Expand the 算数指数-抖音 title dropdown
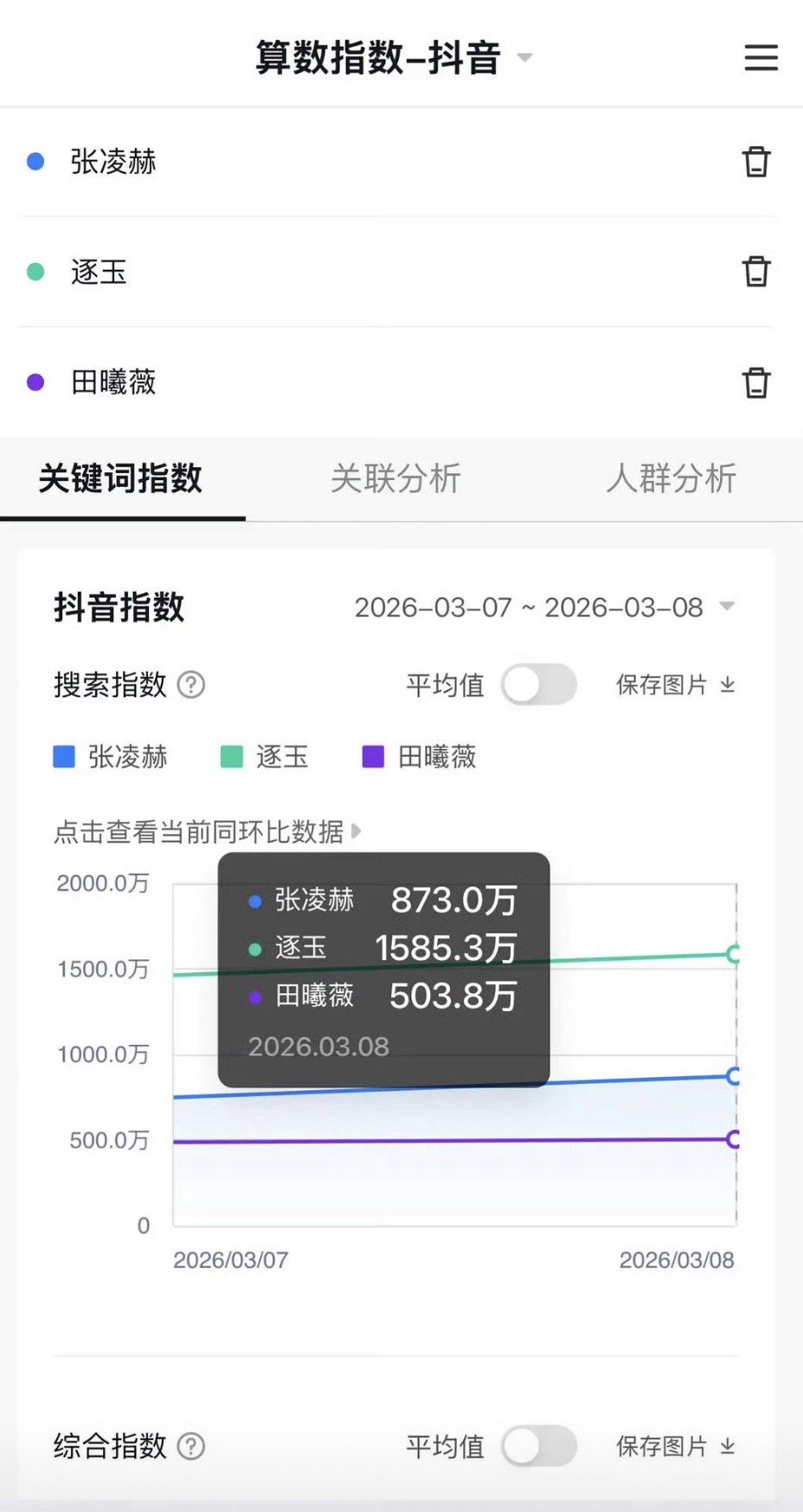Image resolution: width=803 pixels, height=1512 pixels. coord(524,58)
